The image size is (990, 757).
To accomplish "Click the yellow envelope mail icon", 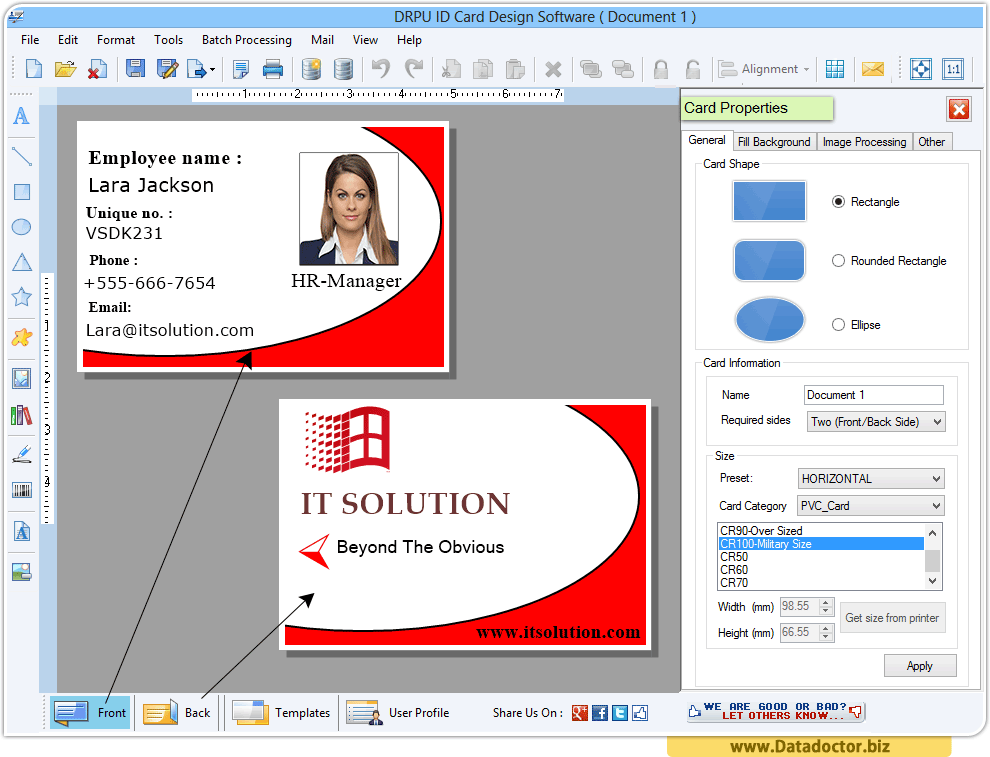I will 873,69.
